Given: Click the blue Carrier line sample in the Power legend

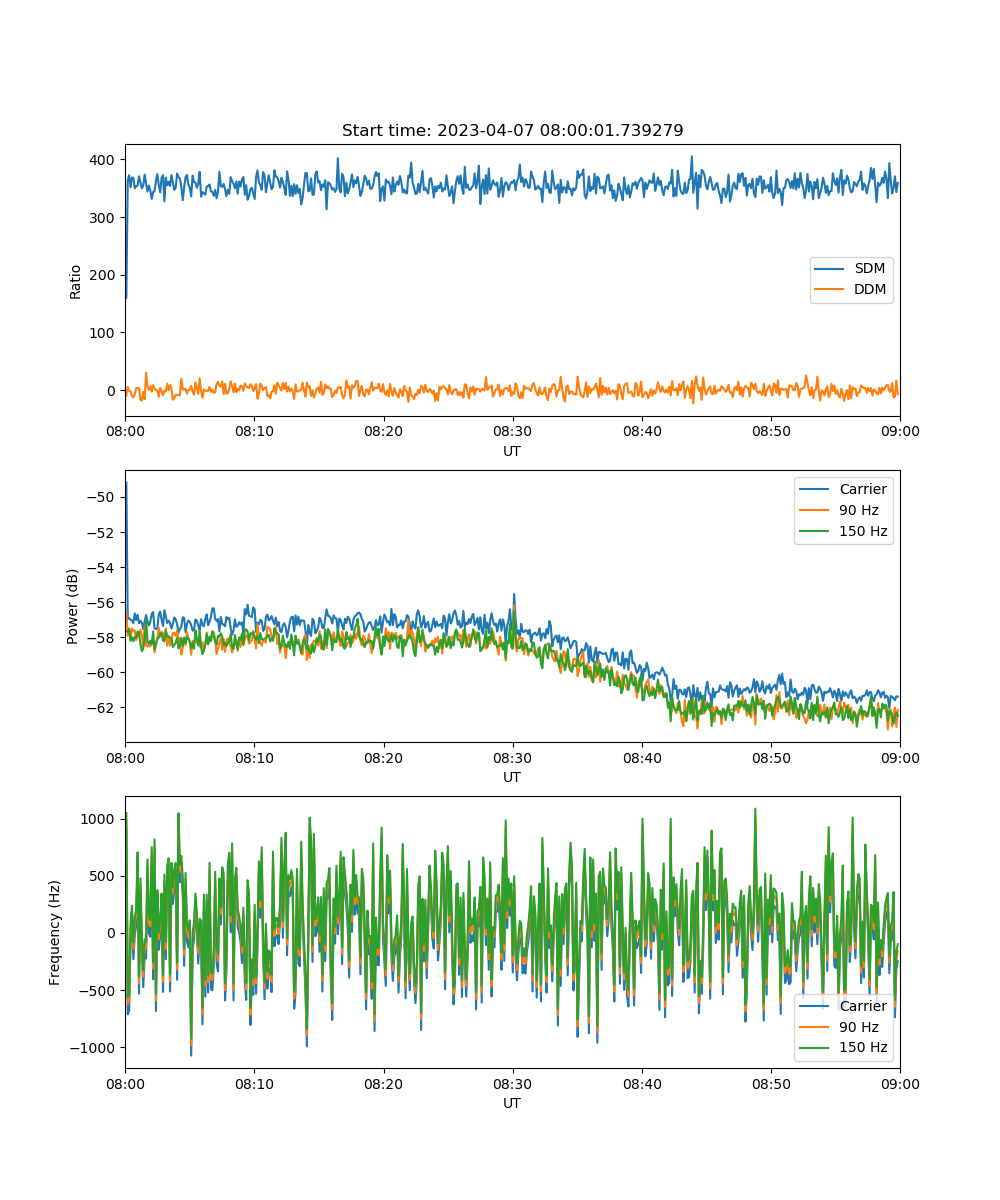Looking at the screenshot, I should (x=816, y=490).
